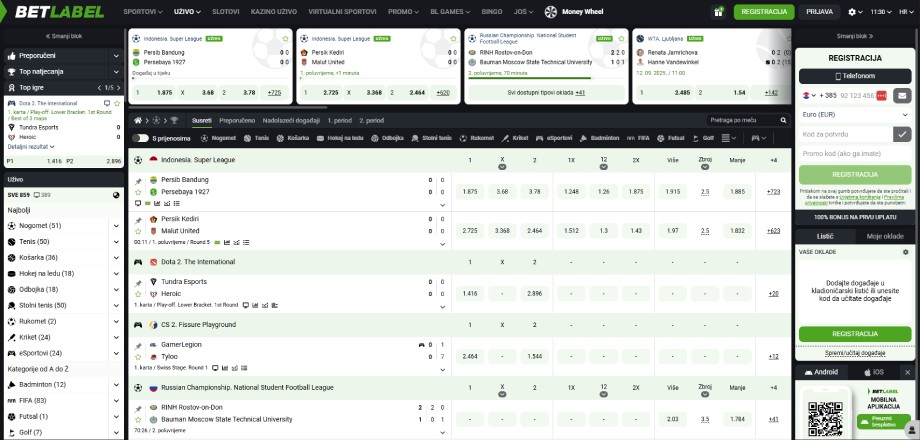Filter by Futsal in sport bar
This screenshot has width=920, height=440.
[x=671, y=138]
